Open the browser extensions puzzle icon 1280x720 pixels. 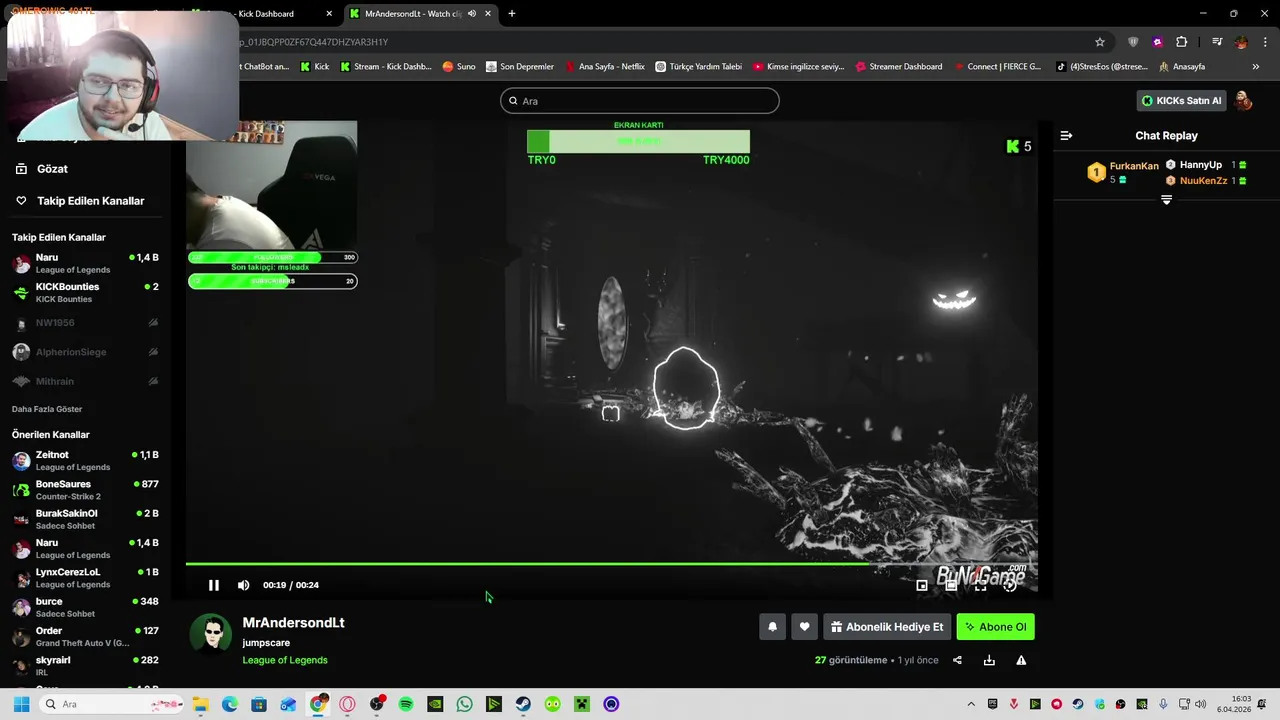point(1181,42)
